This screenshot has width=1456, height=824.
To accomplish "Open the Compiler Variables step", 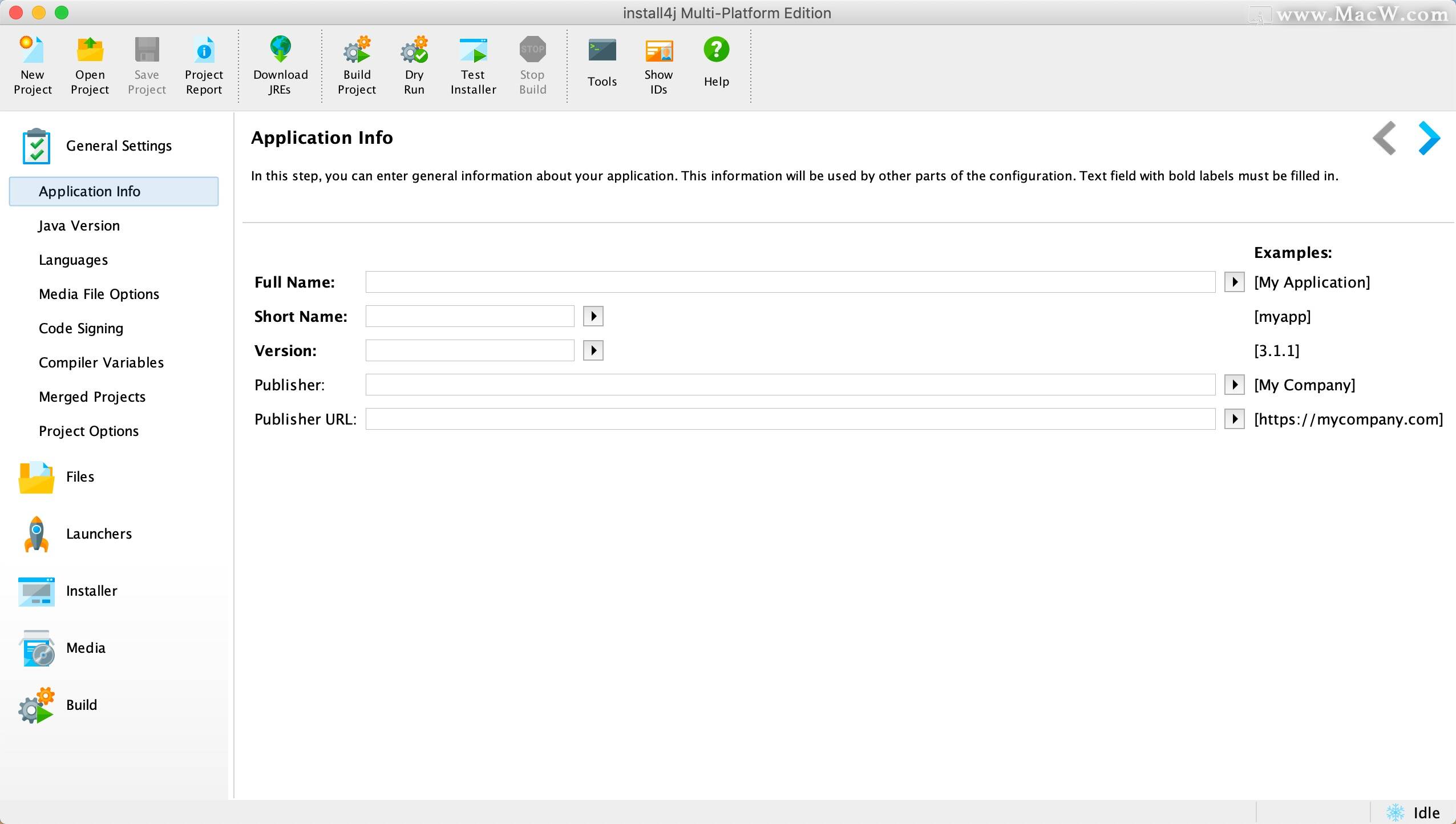I will point(101,363).
